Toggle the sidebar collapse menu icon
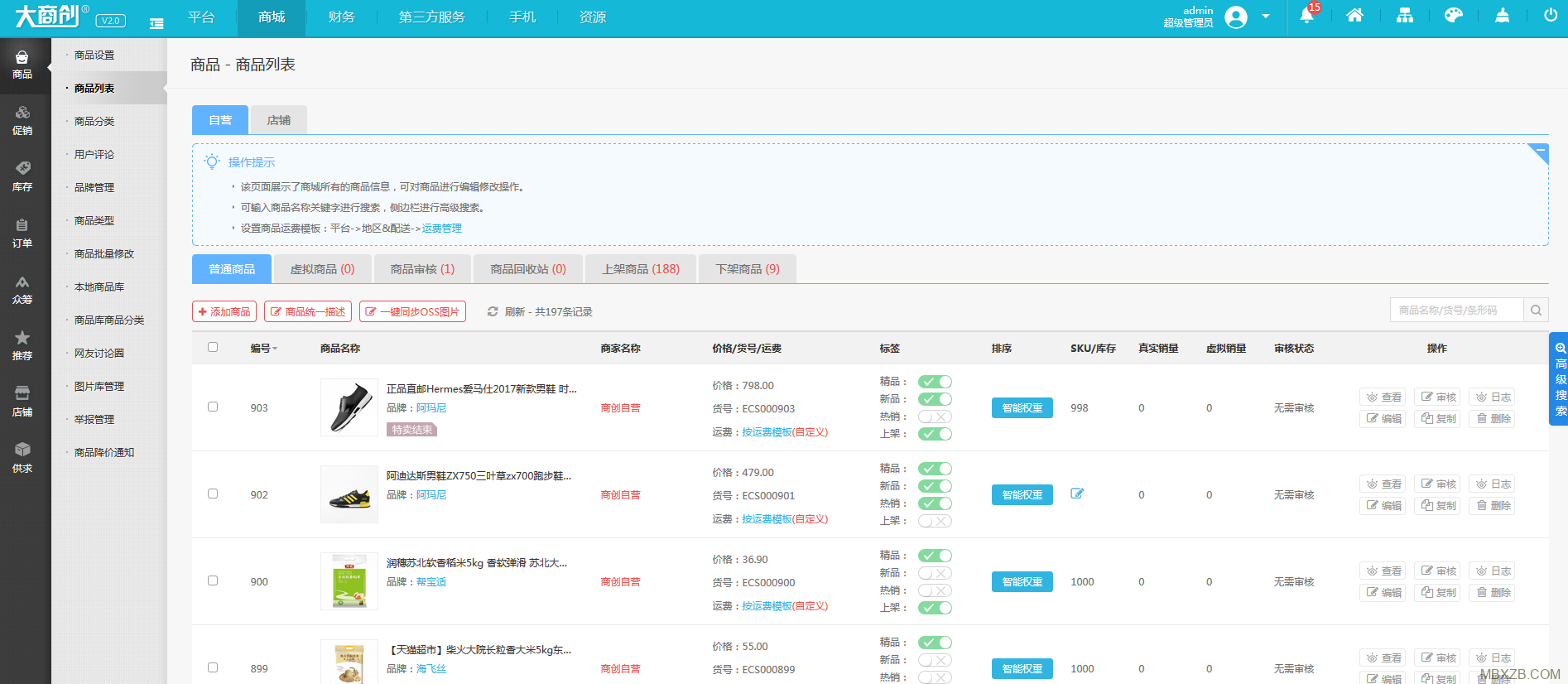 pyautogui.click(x=156, y=24)
